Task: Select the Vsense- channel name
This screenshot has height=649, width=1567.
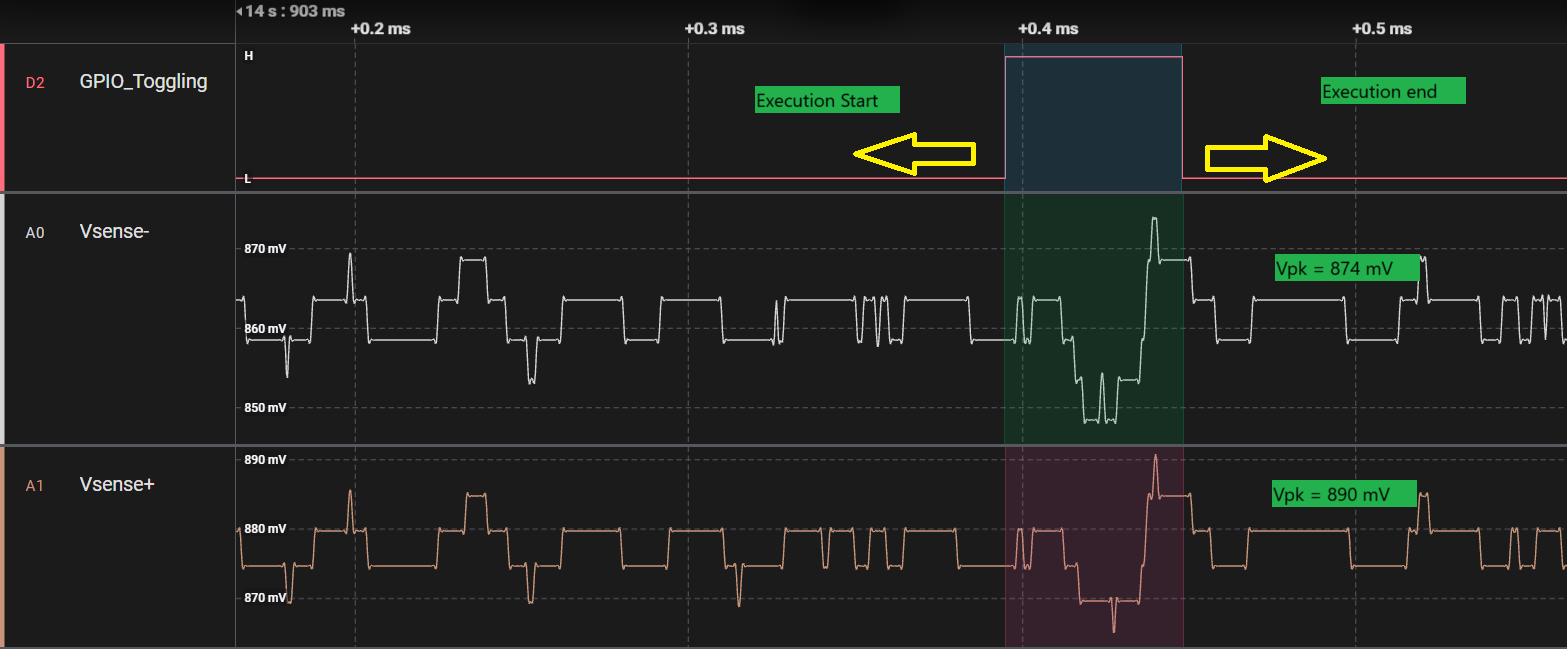Action: (x=113, y=231)
